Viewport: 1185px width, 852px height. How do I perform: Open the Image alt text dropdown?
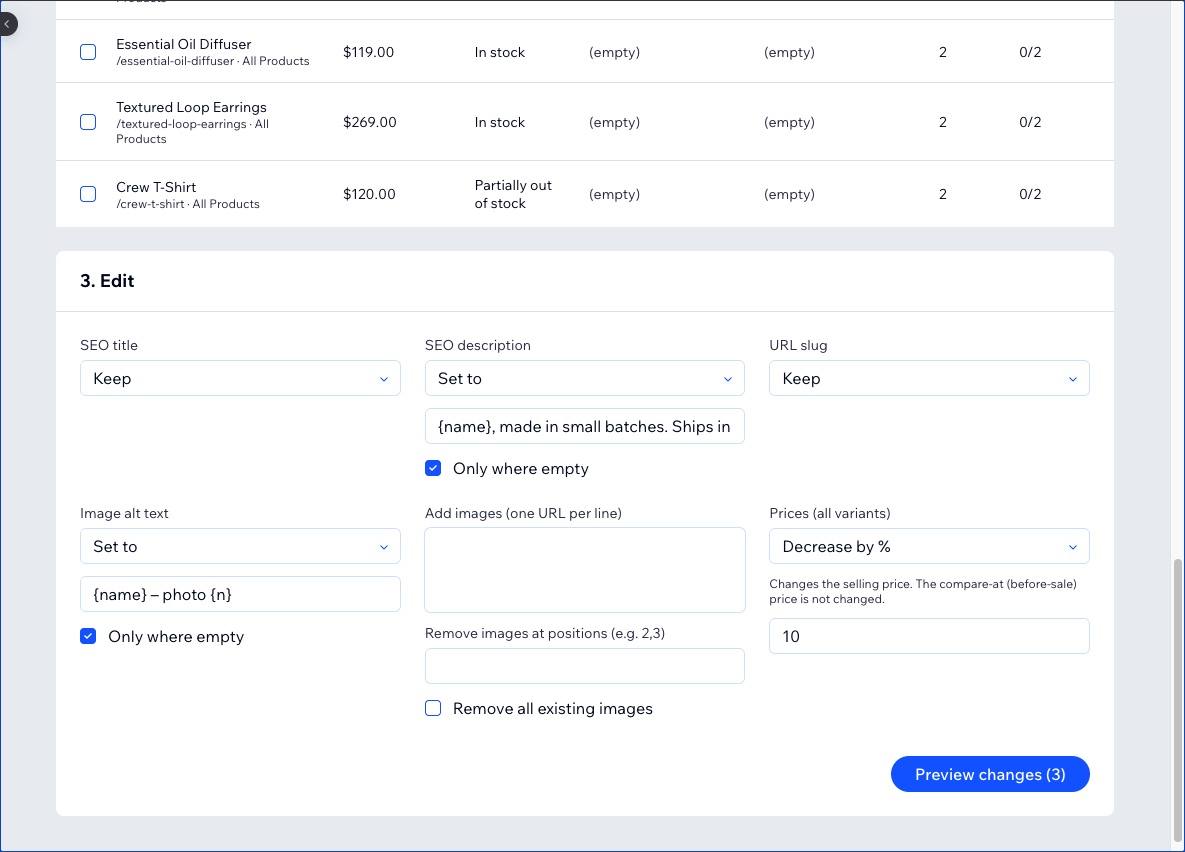(240, 546)
